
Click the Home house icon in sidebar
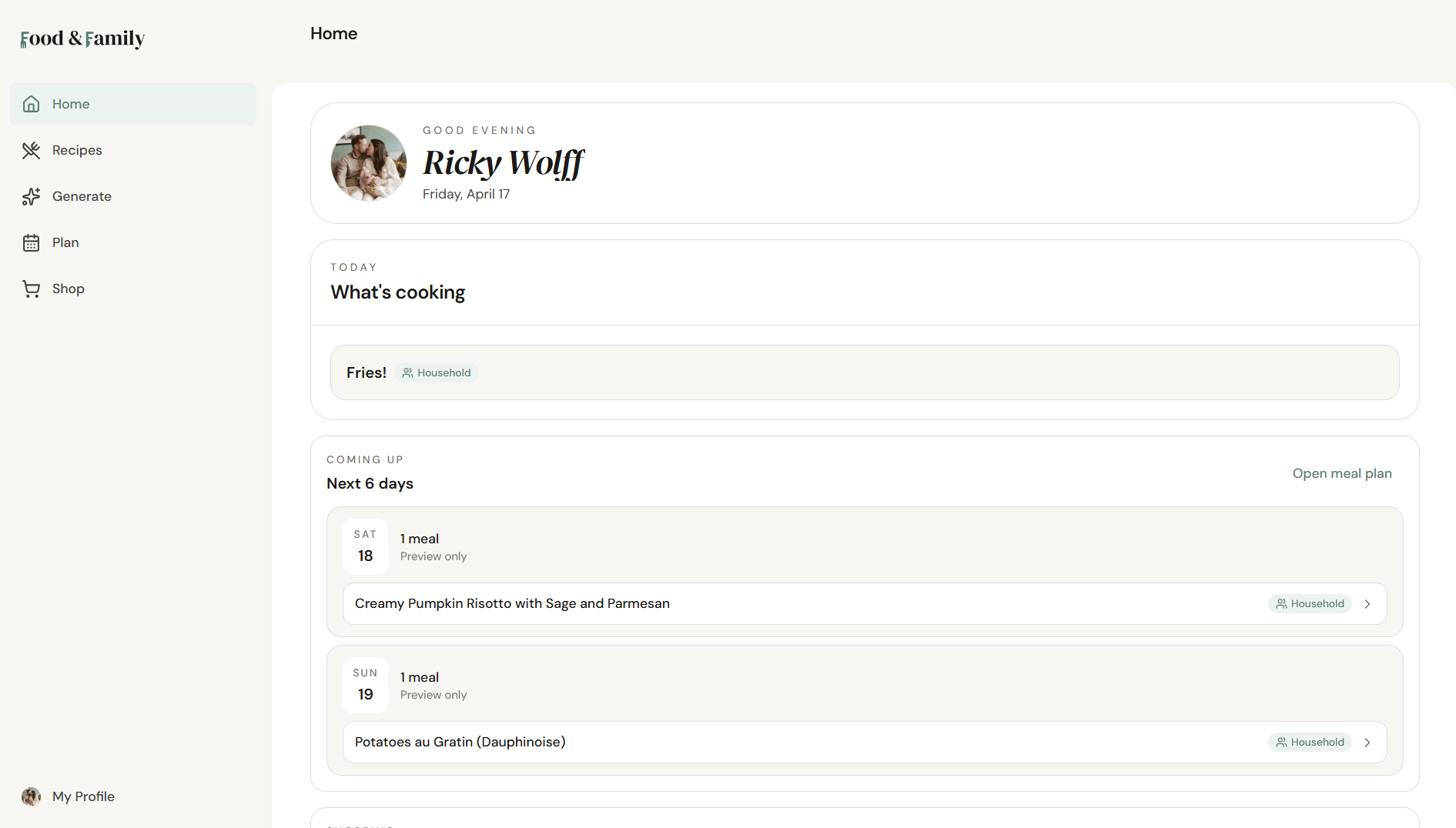point(31,104)
